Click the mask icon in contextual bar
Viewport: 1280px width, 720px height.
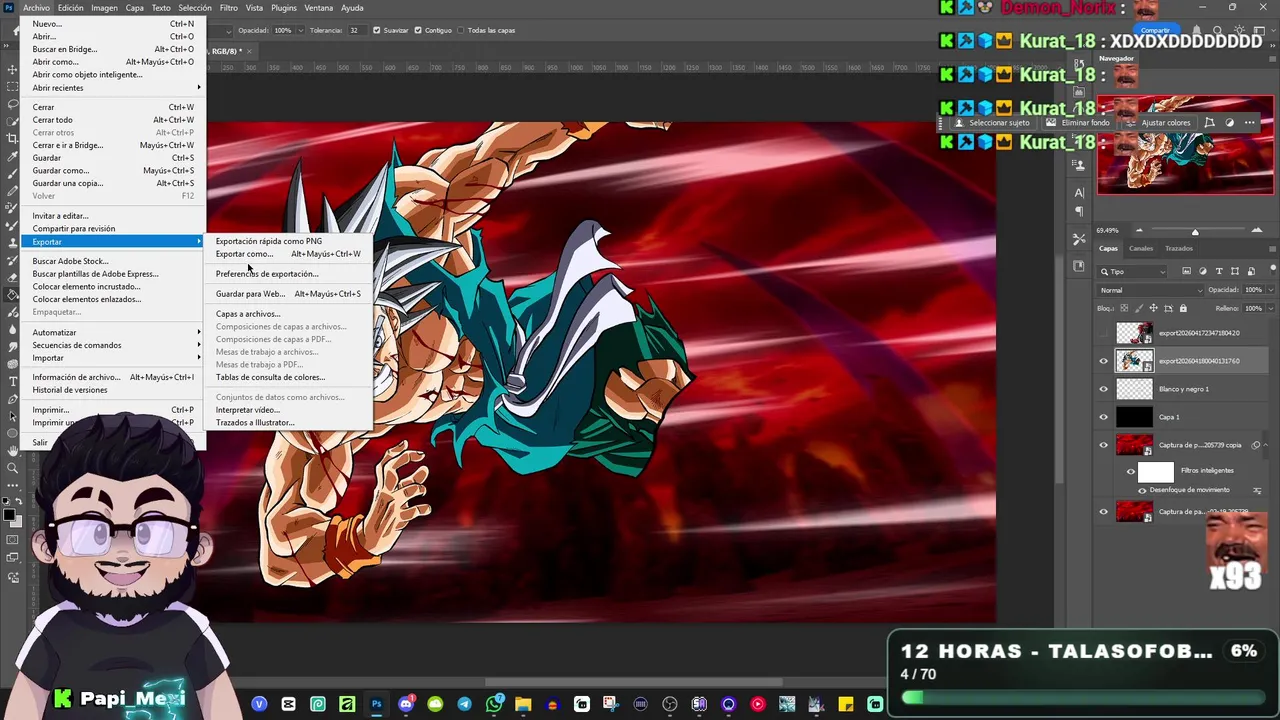pyautogui.click(x=1229, y=123)
